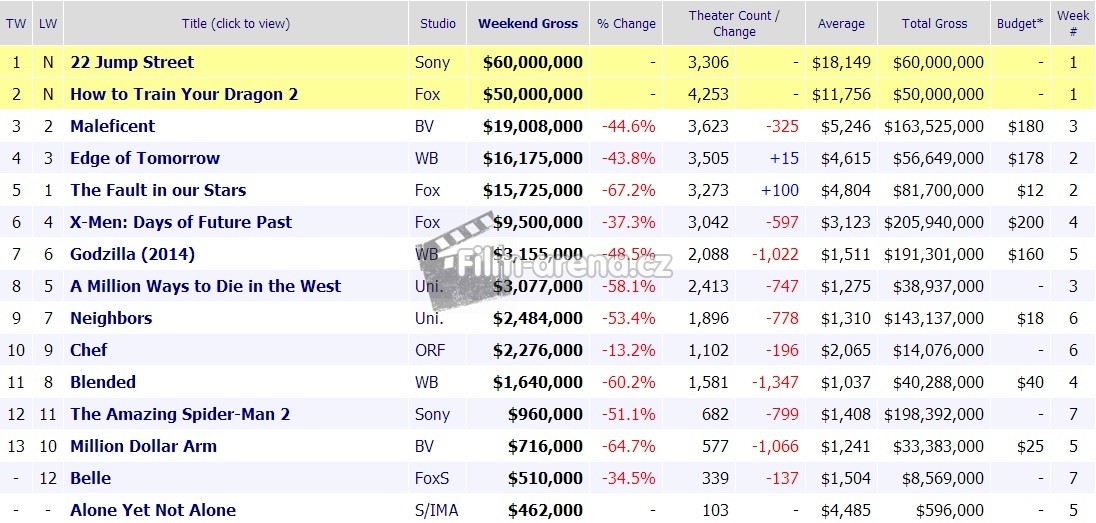
Task: Click the Neighbors title link
Action: 111,318
